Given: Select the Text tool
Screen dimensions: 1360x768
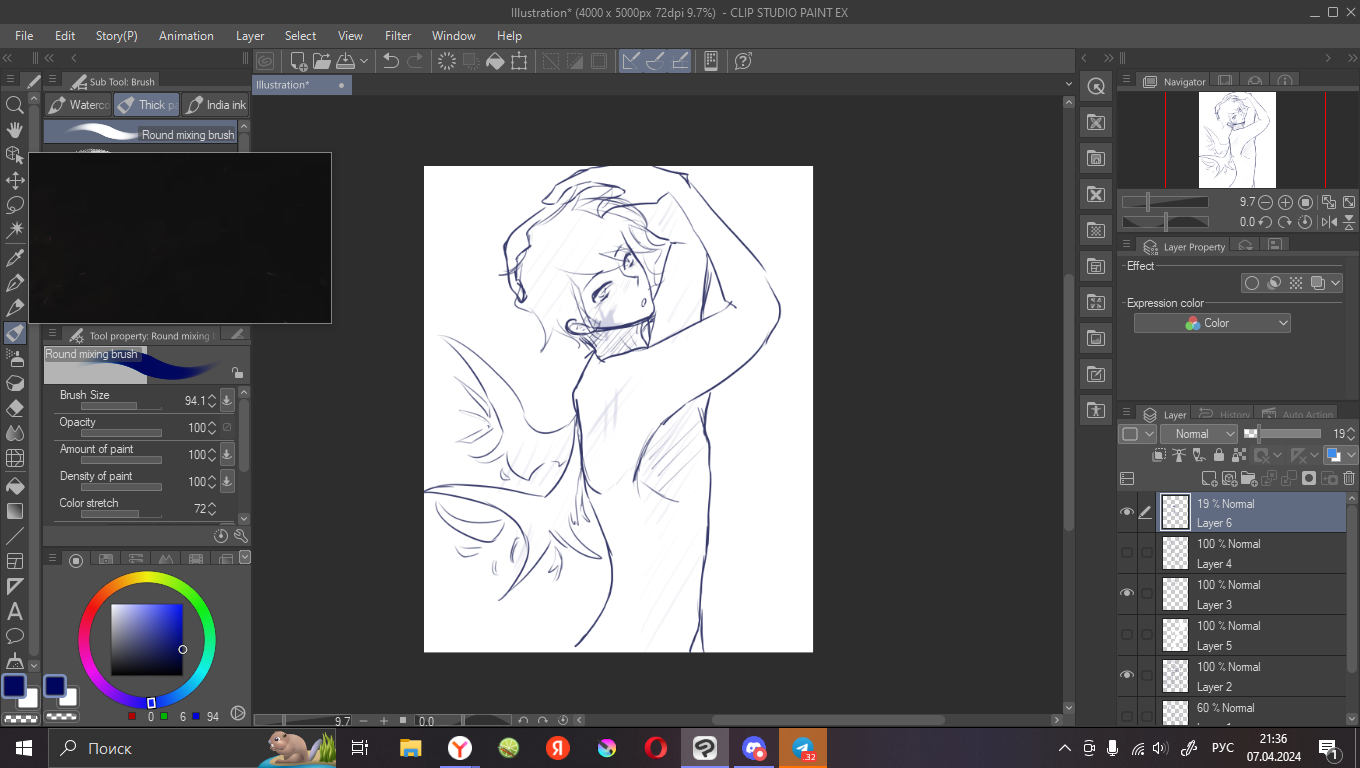Looking at the screenshot, I should click(15, 611).
